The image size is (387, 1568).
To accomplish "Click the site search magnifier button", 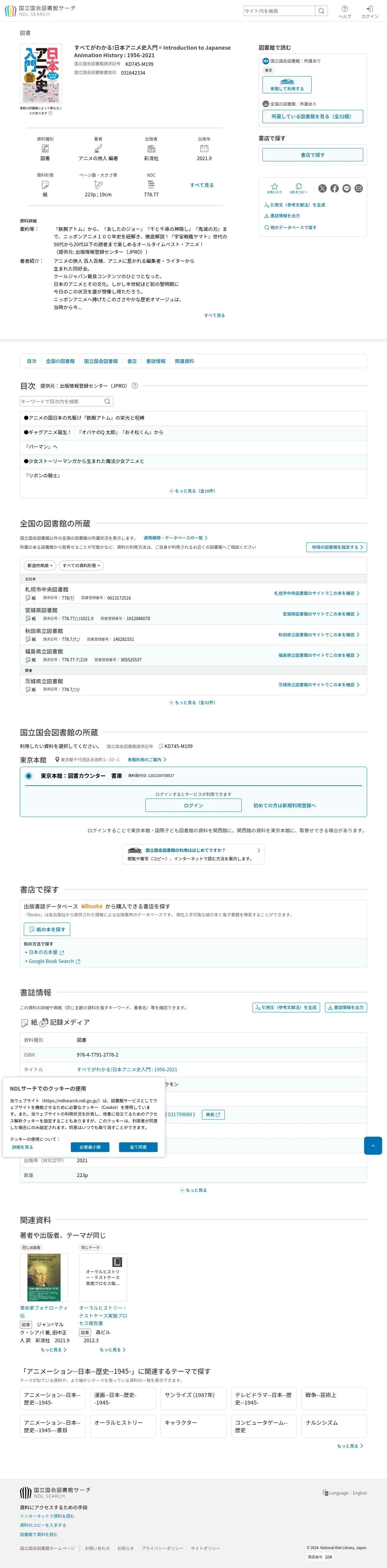I will coord(321,11).
